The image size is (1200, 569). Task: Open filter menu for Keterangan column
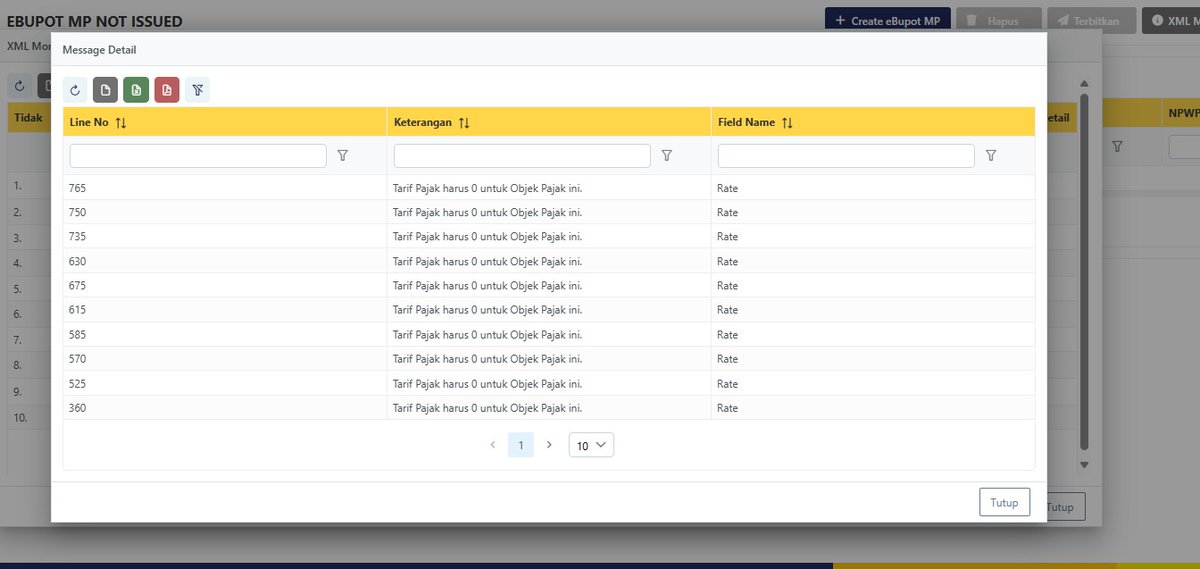667,156
